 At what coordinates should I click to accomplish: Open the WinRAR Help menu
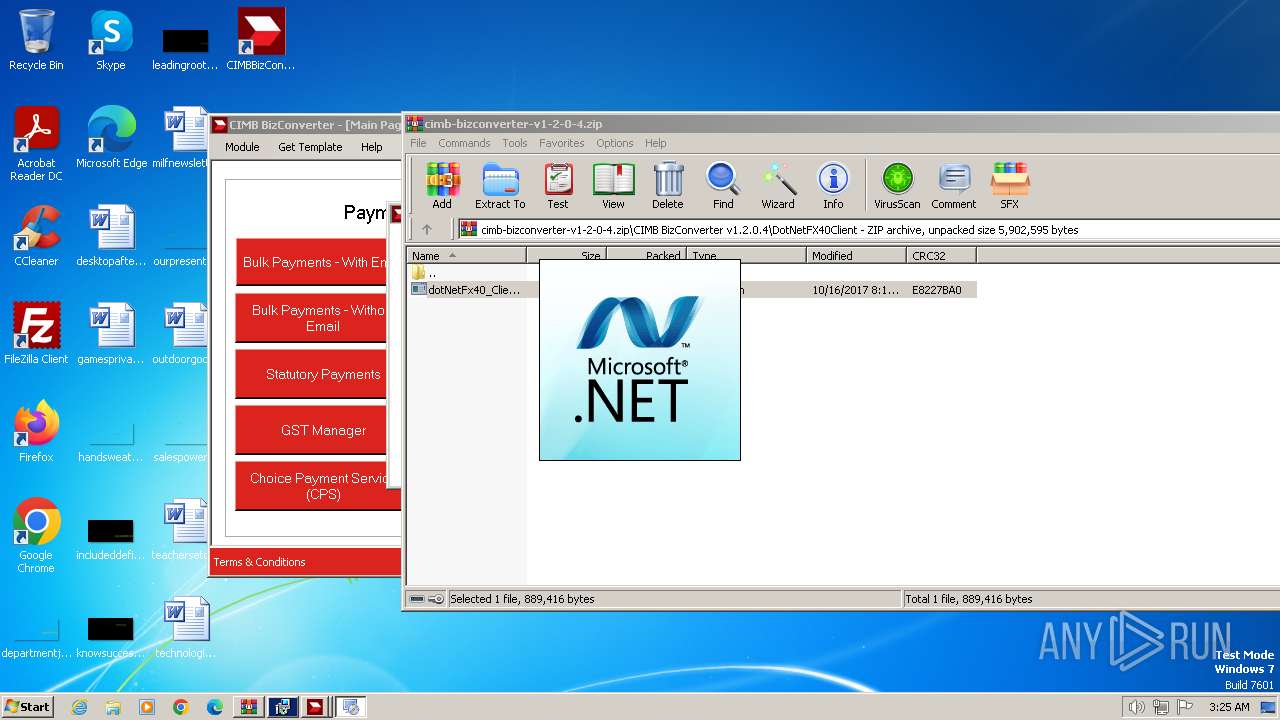(x=656, y=143)
